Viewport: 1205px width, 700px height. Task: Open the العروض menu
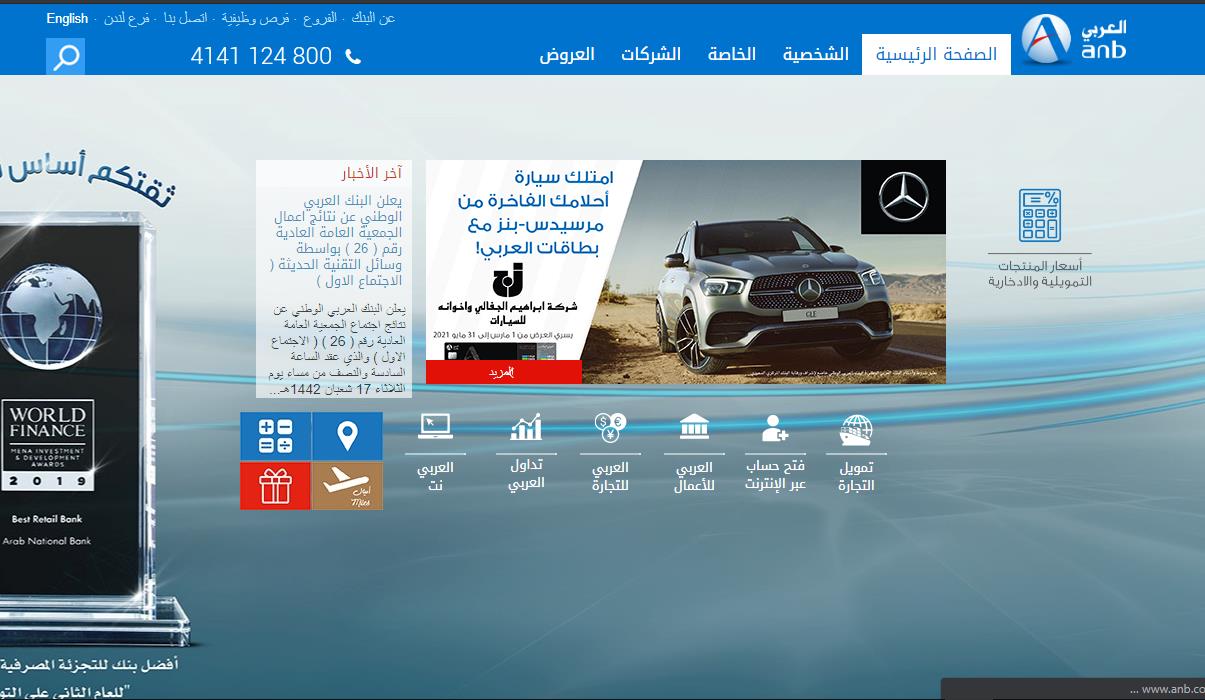[x=567, y=54]
